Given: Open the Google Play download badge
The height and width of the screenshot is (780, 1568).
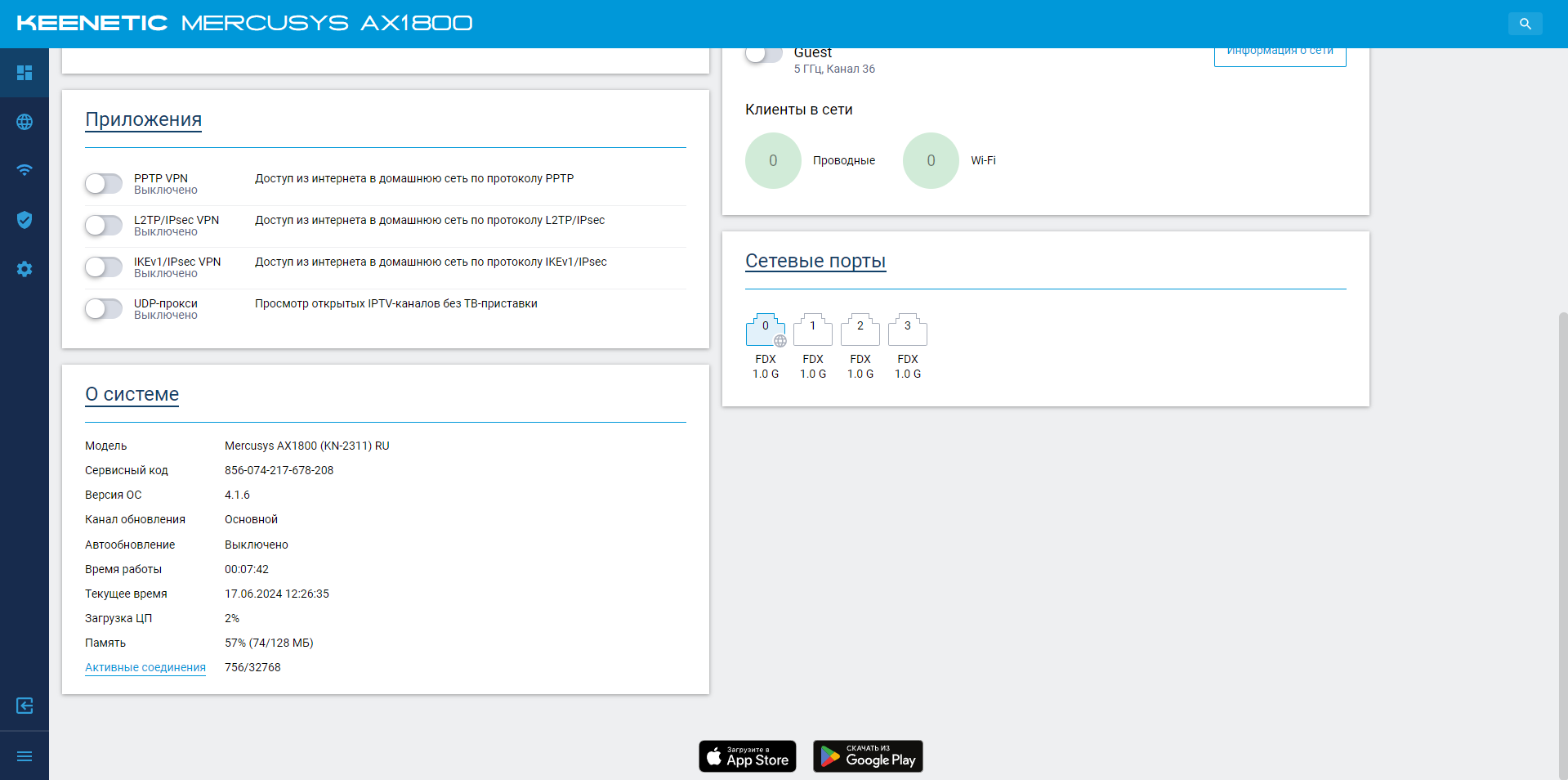Looking at the screenshot, I should pos(868,756).
